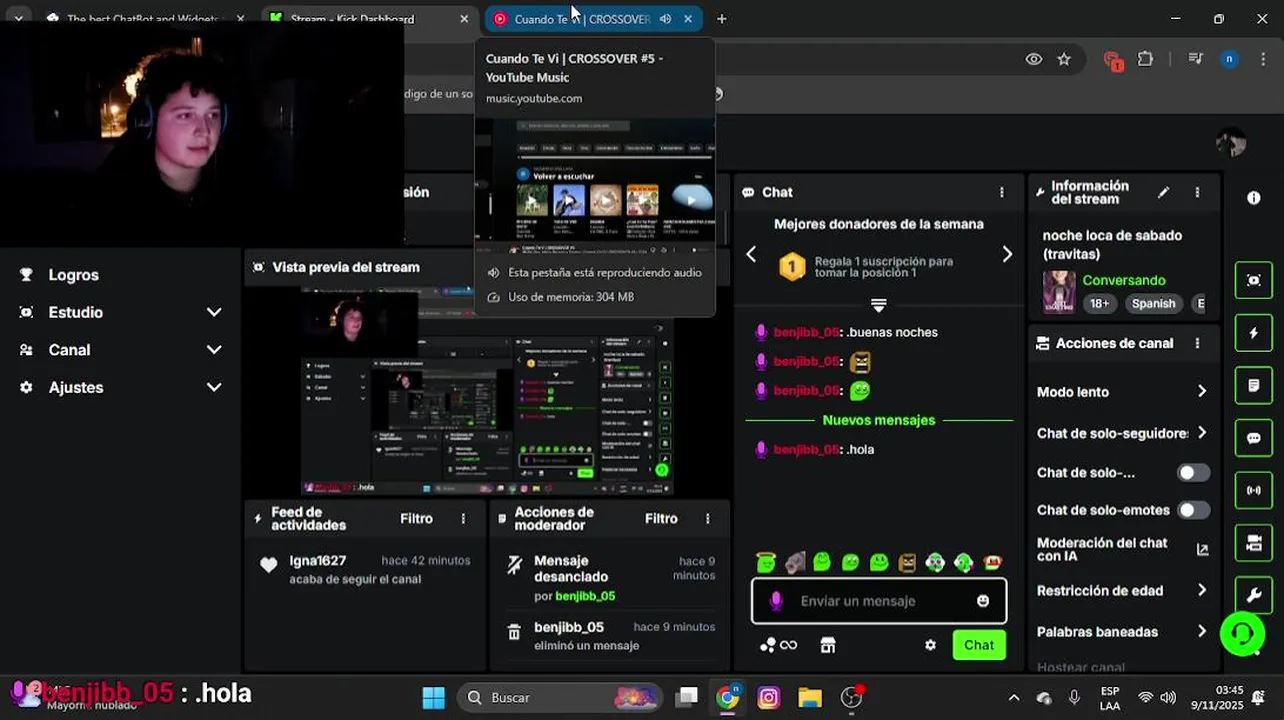
Task: Click the channel points infinity icon
Action: [x=778, y=645]
